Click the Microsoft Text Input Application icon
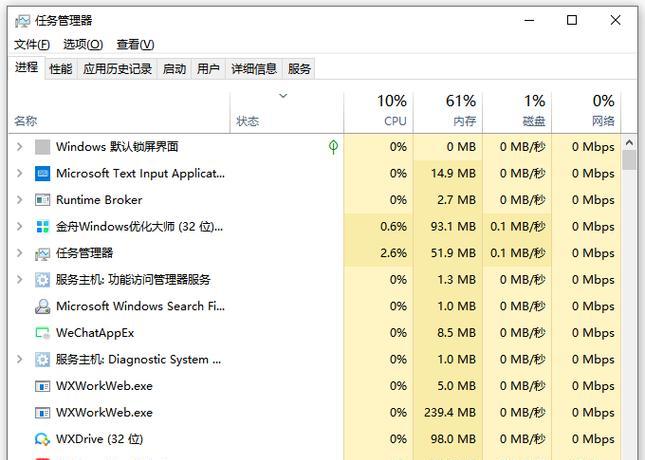The image size is (645, 460). 42,173
